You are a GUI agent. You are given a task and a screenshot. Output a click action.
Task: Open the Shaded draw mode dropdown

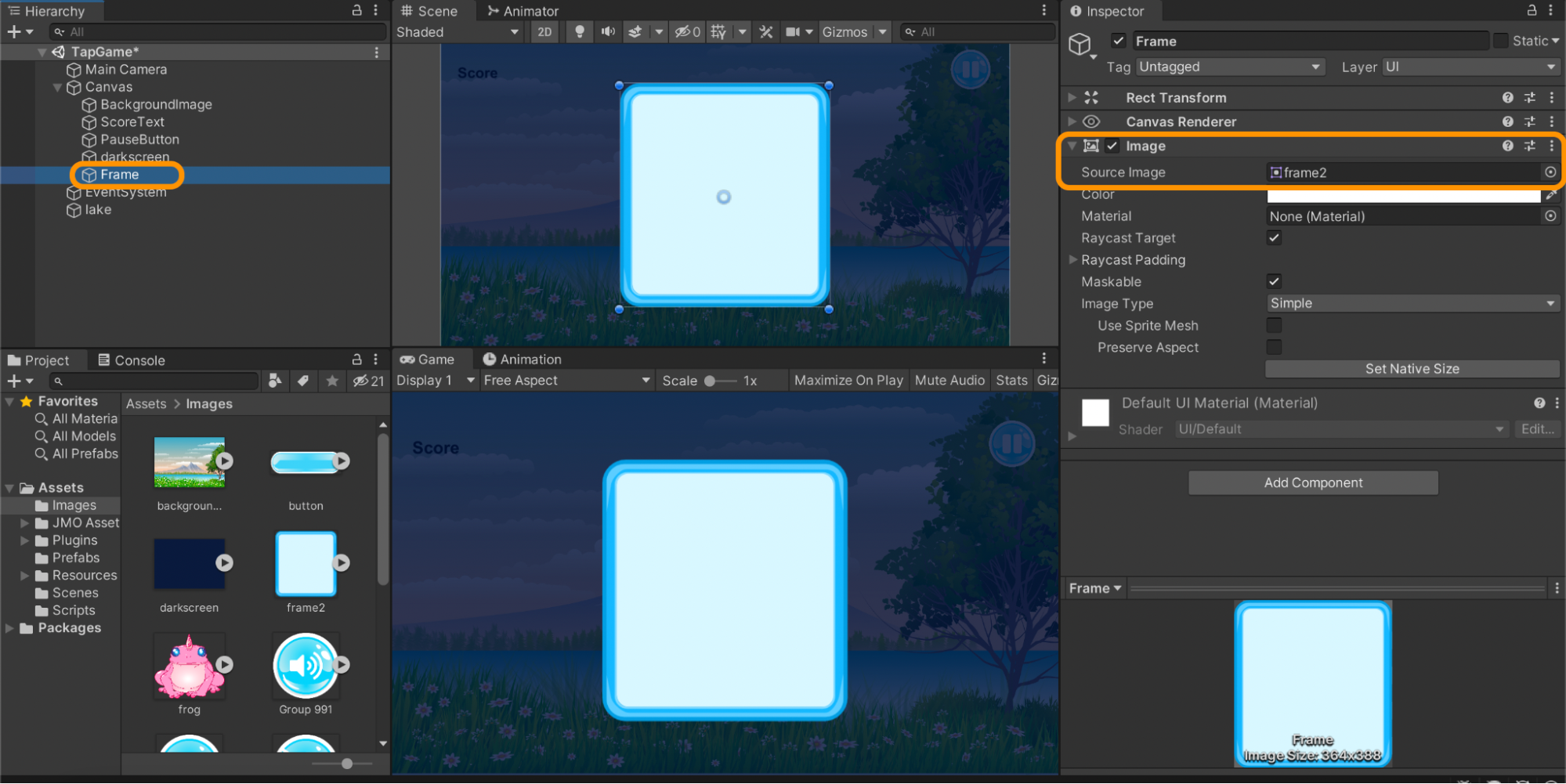point(458,31)
